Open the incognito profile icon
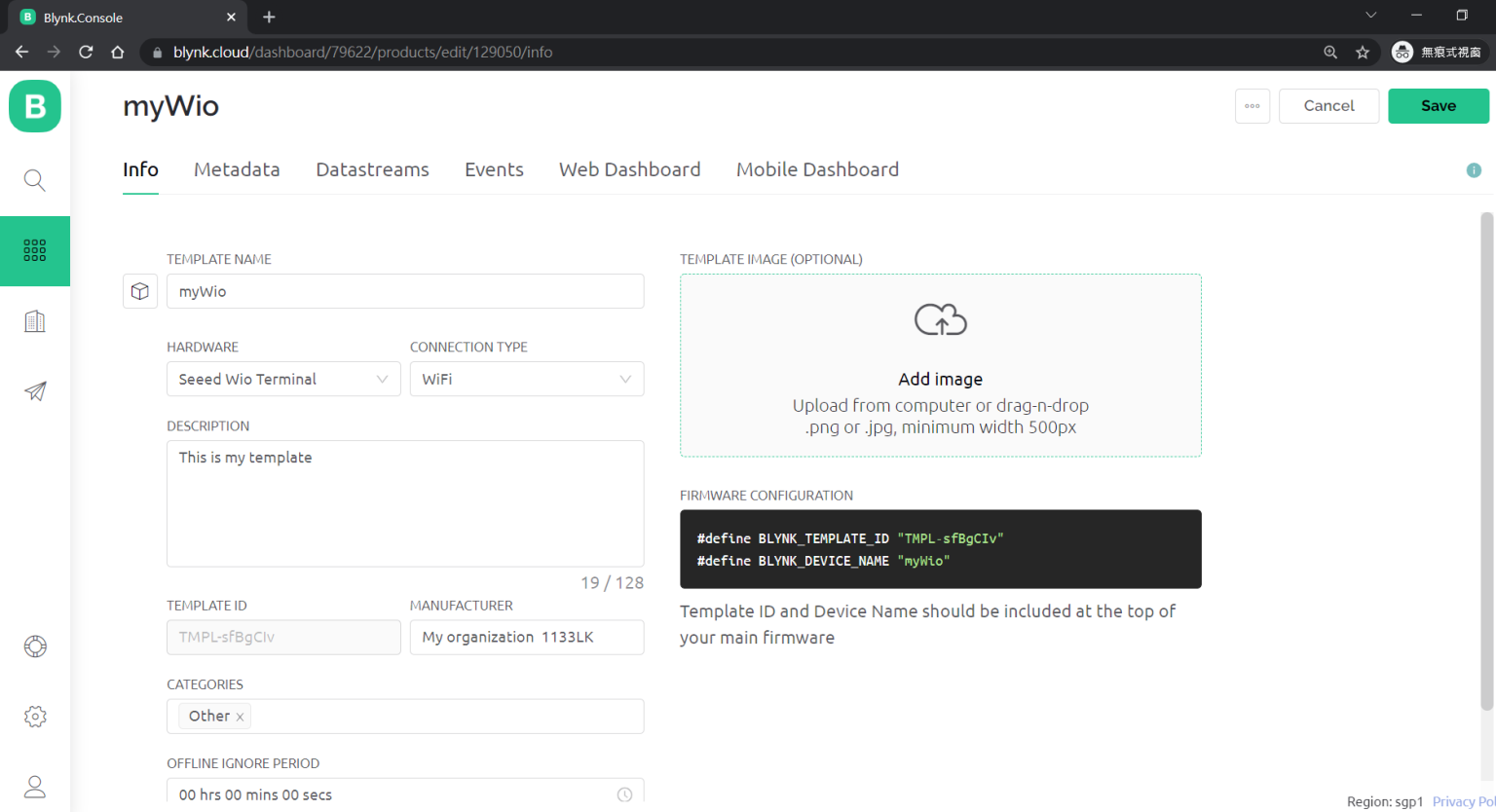This screenshot has width=1496, height=812. (x=1437, y=53)
